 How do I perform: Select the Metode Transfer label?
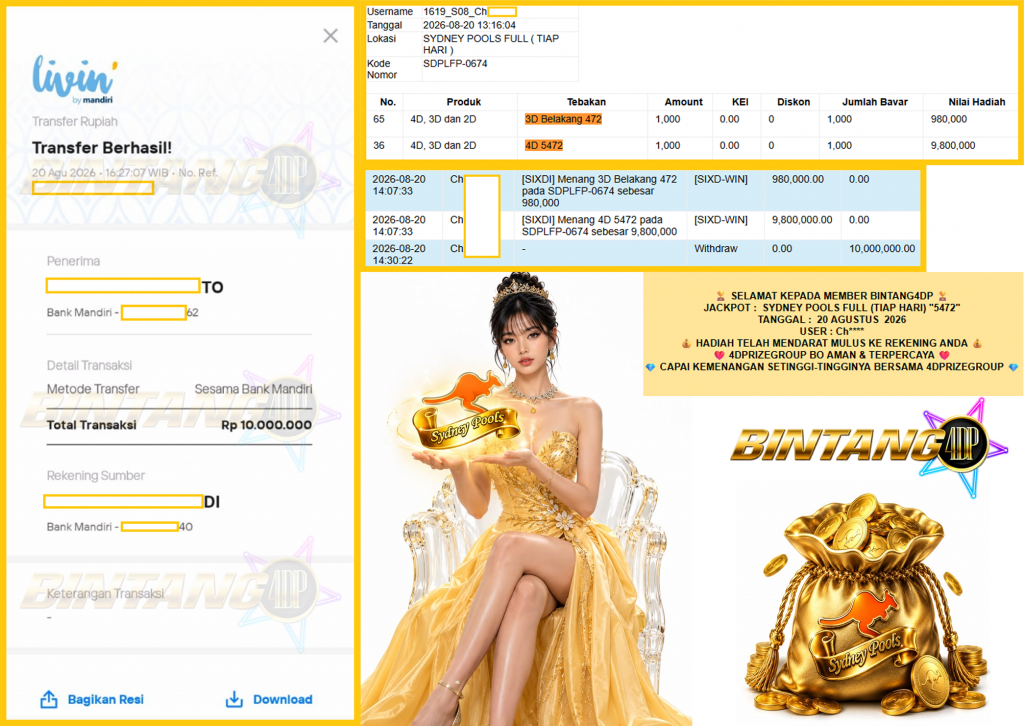tap(93, 389)
